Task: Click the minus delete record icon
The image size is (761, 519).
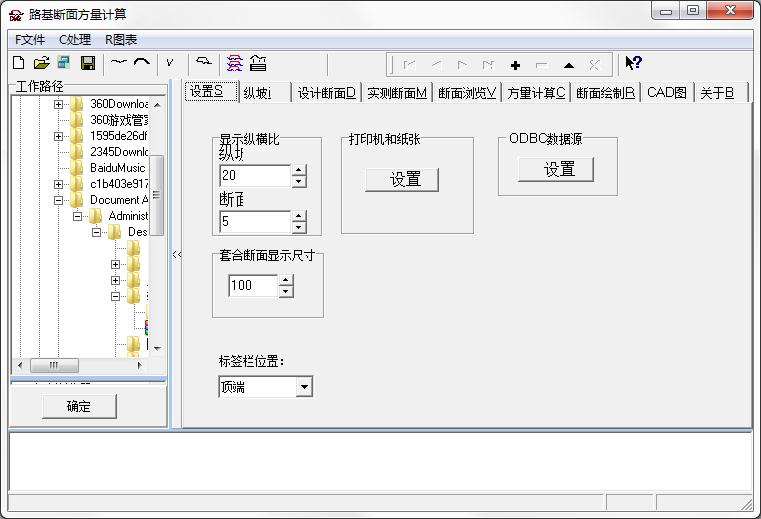Action: coord(542,65)
